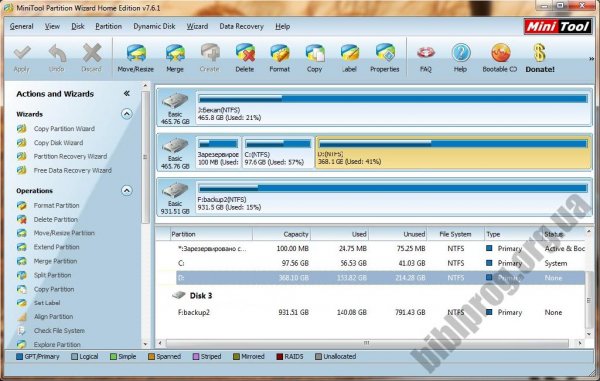
Task: Launch Partition Recovery Wizard
Action: (70, 156)
